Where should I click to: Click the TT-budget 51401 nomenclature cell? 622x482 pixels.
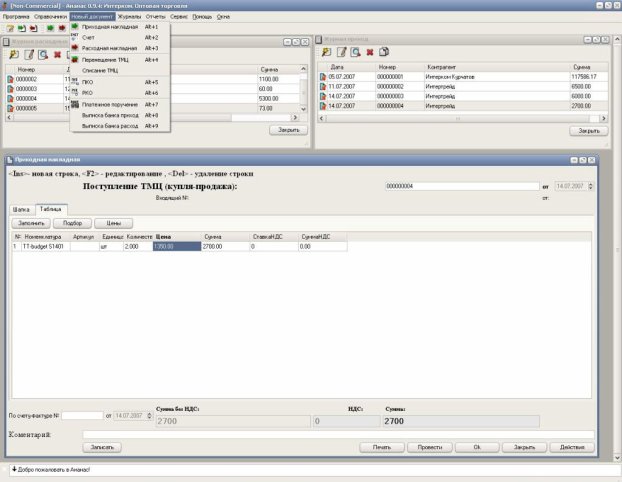46,247
